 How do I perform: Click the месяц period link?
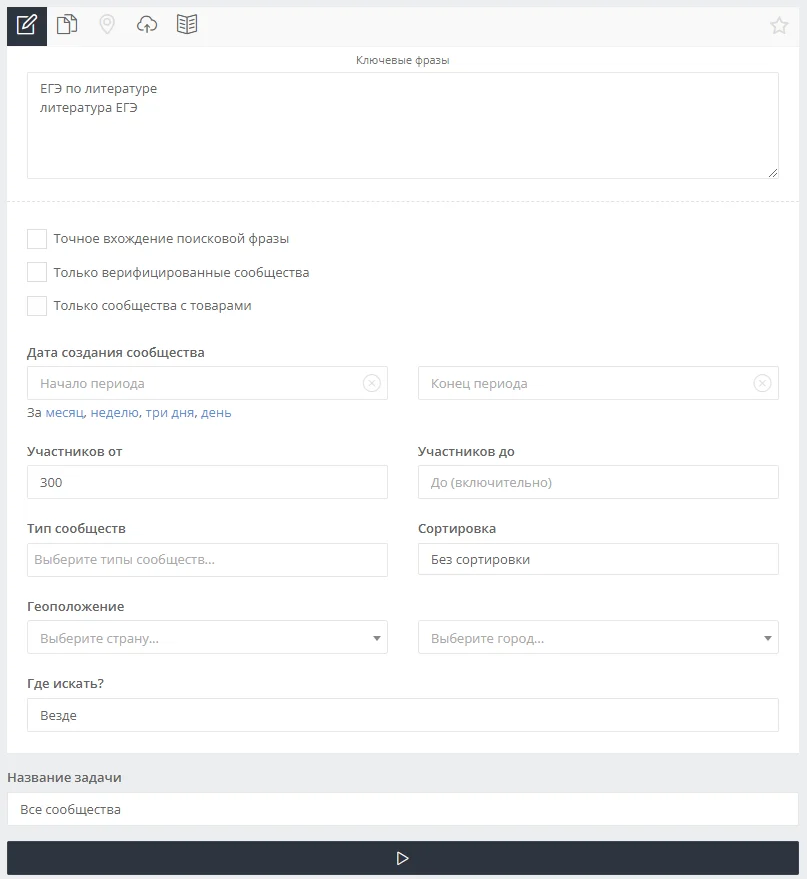point(65,413)
